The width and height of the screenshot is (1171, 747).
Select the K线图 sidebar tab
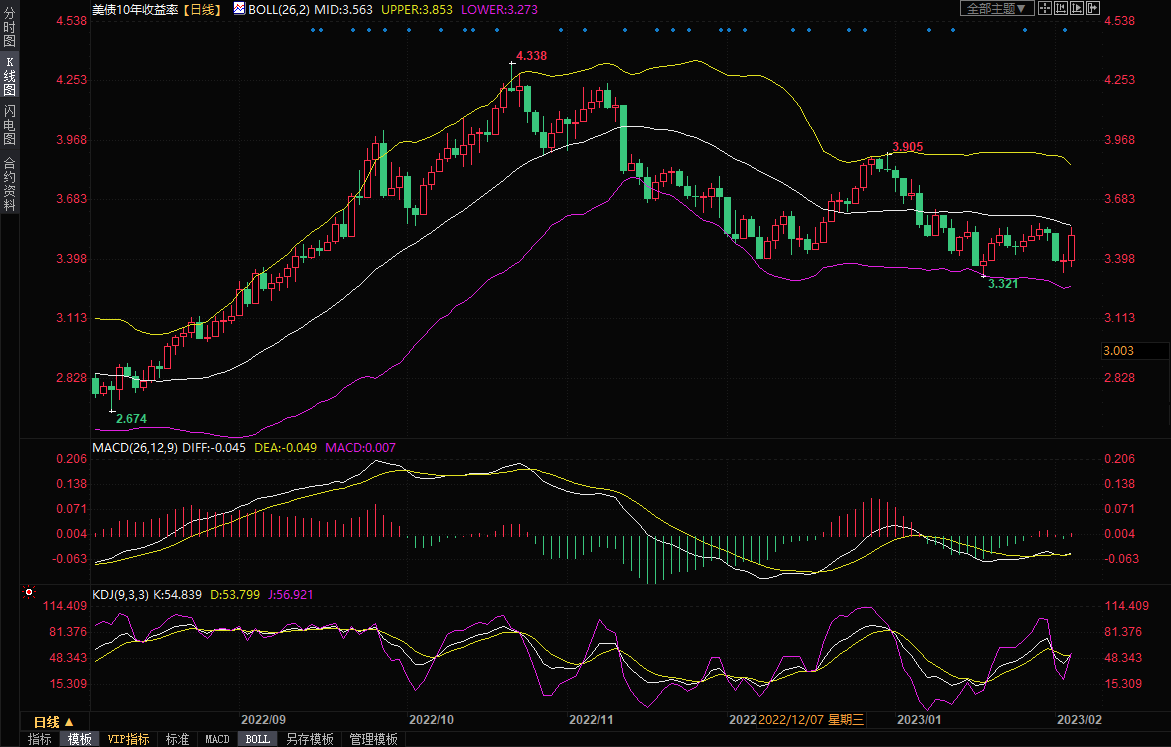pyautogui.click(x=9, y=76)
